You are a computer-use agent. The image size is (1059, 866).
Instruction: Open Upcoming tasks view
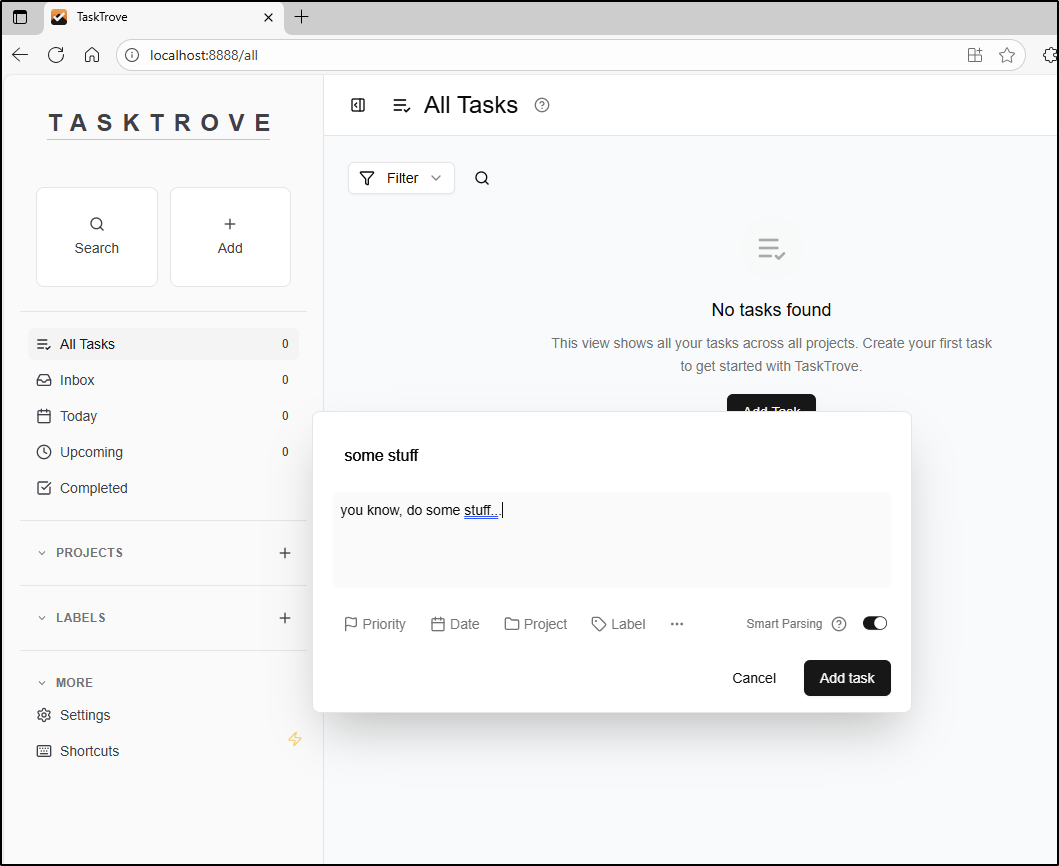pos(163,452)
